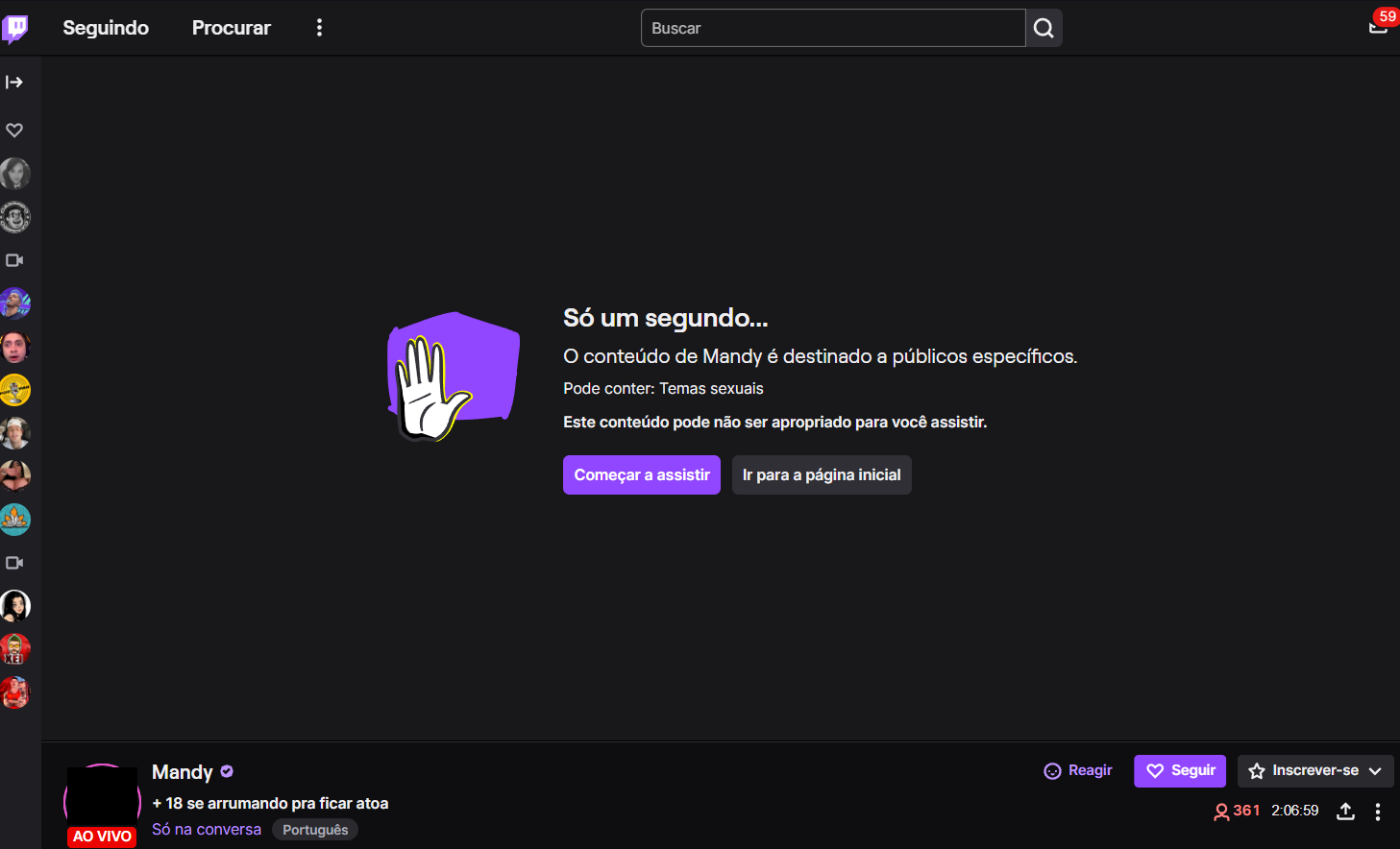Expand the left sidebar with arrow icon
1400x849 pixels.
(14, 82)
